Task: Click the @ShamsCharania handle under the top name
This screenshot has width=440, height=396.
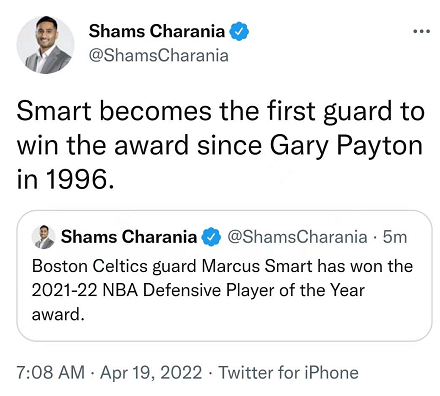Action: (158, 55)
